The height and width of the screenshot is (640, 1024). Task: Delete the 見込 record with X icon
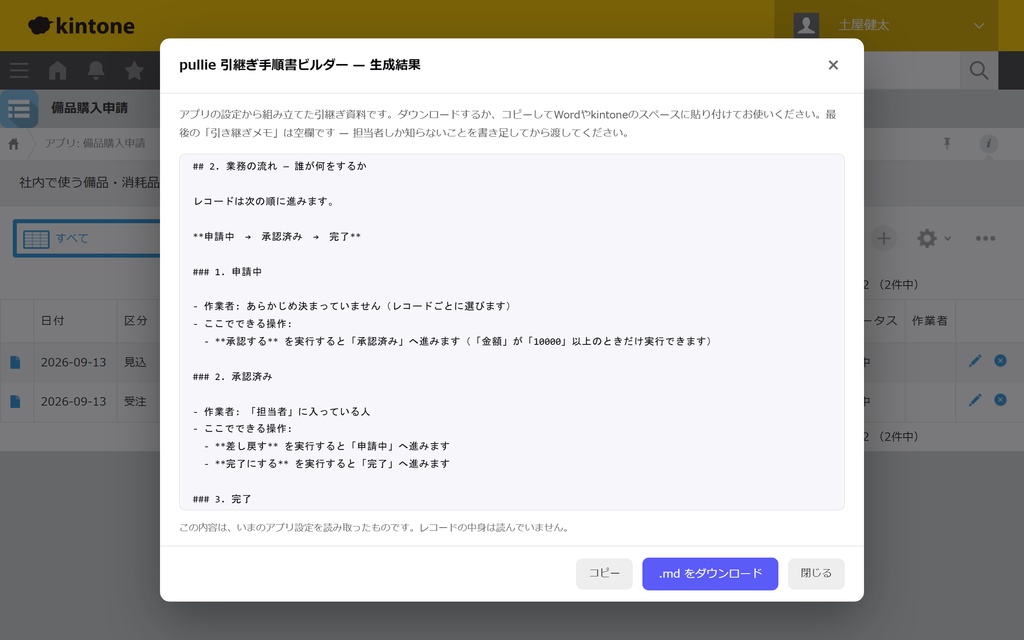[1000, 360]
